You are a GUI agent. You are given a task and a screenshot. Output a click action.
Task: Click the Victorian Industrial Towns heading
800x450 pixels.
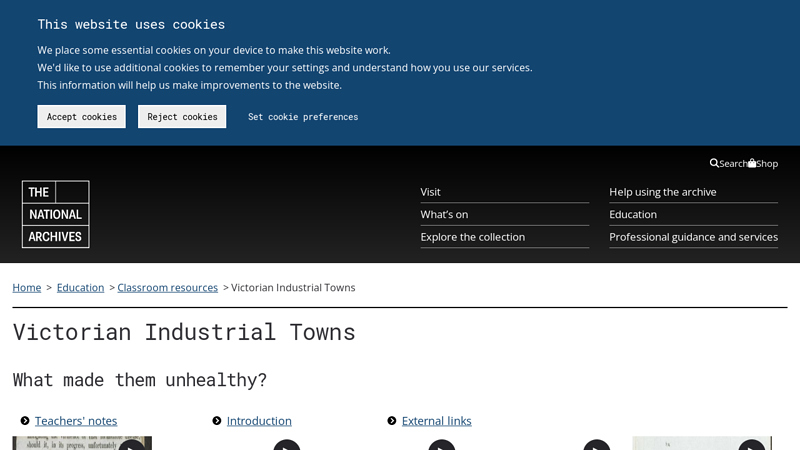pyautogui.click(x=184, y=332)
